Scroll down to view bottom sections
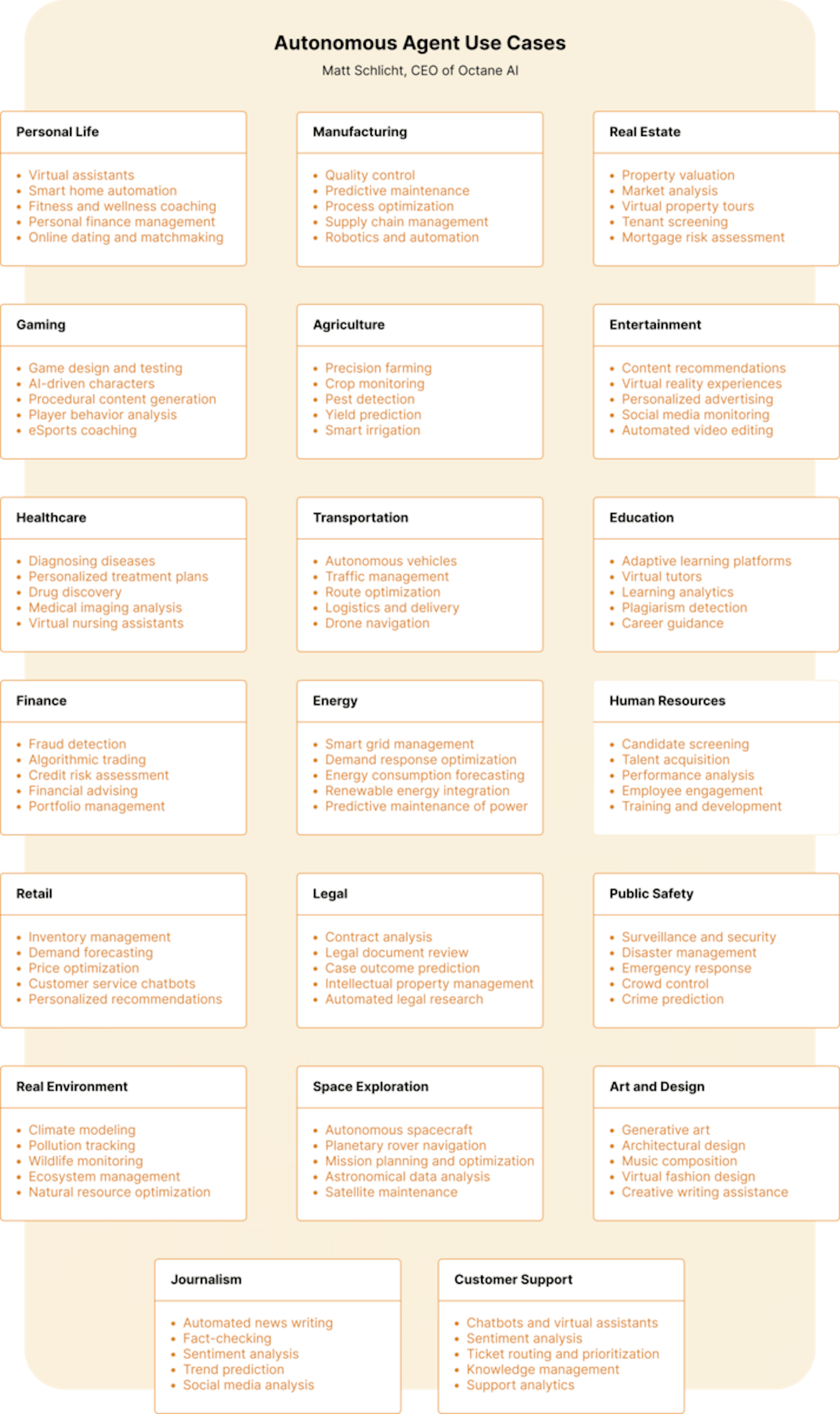 [420, 1300]
